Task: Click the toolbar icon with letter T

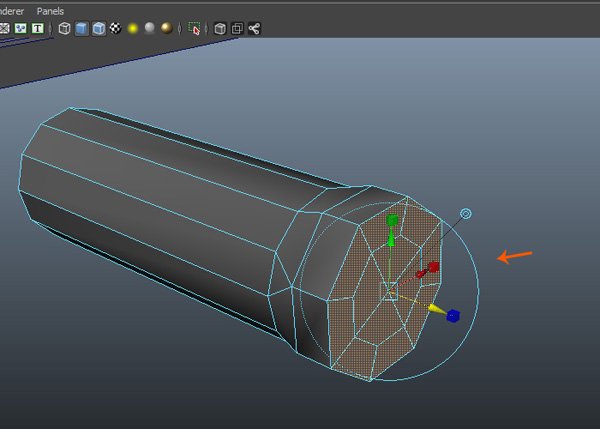Action: 38,28
